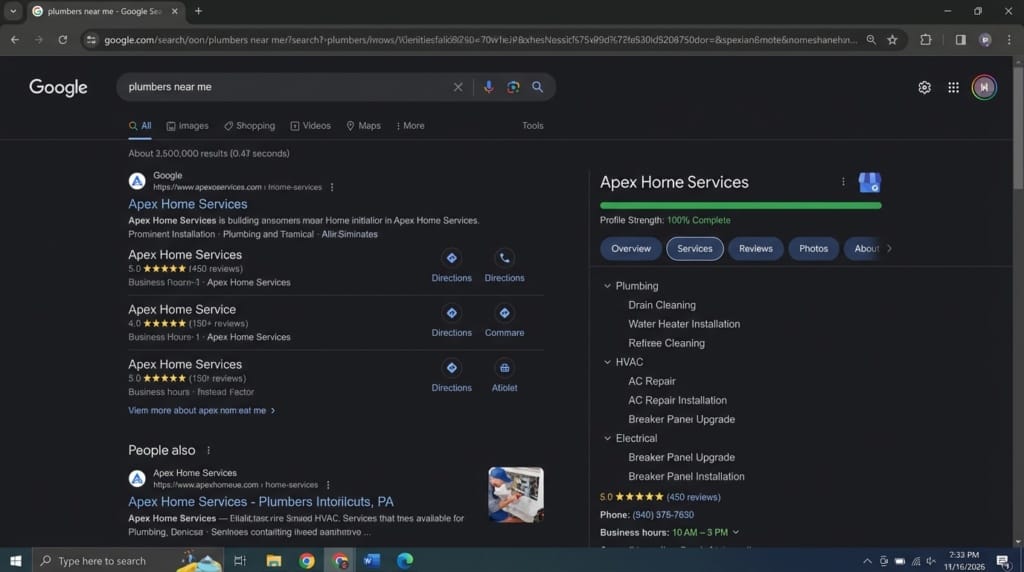Call the first Apex Home Services listing
Image resolution: width=1024 pixels, height=572 pixels.
504,258
